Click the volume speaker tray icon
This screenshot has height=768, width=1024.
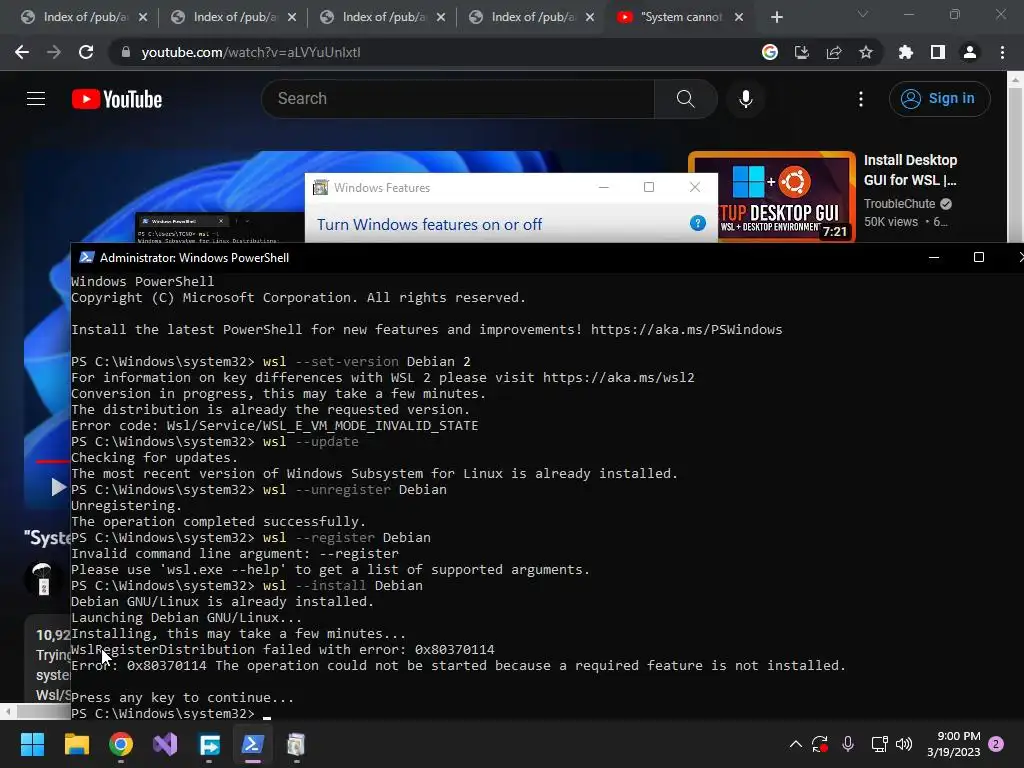point(904,744)
